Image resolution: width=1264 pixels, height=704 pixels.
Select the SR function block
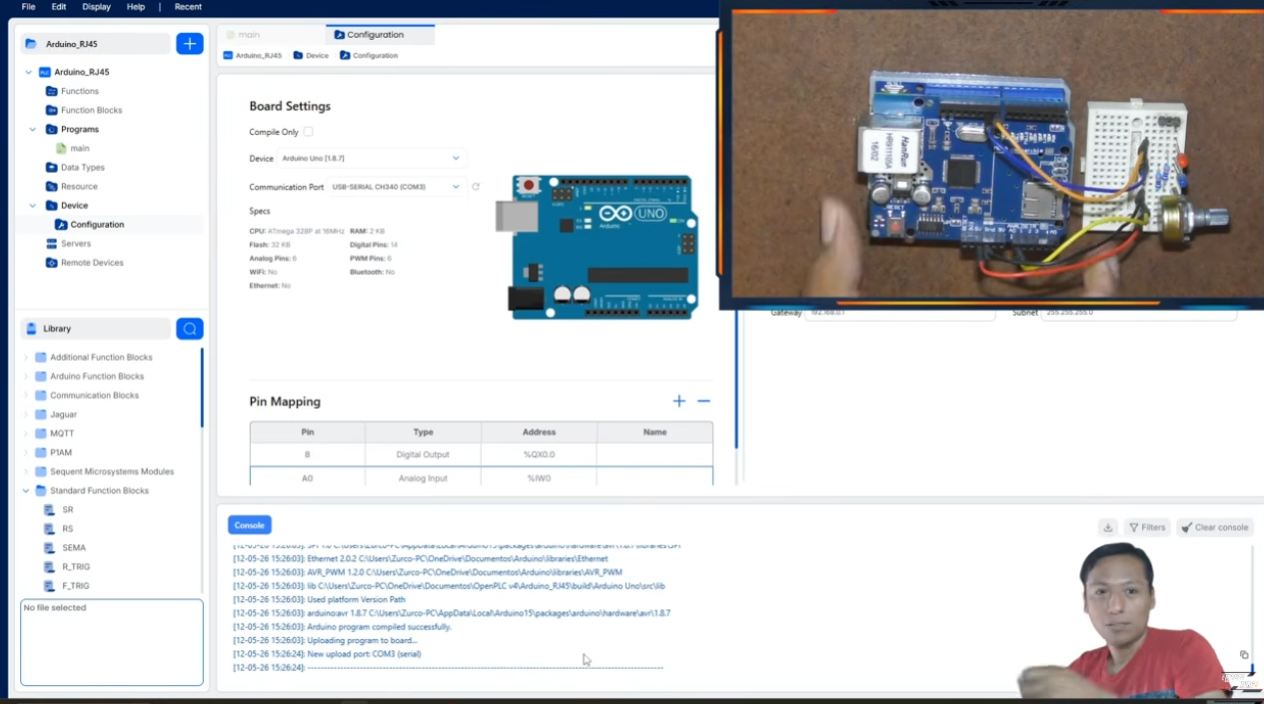coord(67,509)
